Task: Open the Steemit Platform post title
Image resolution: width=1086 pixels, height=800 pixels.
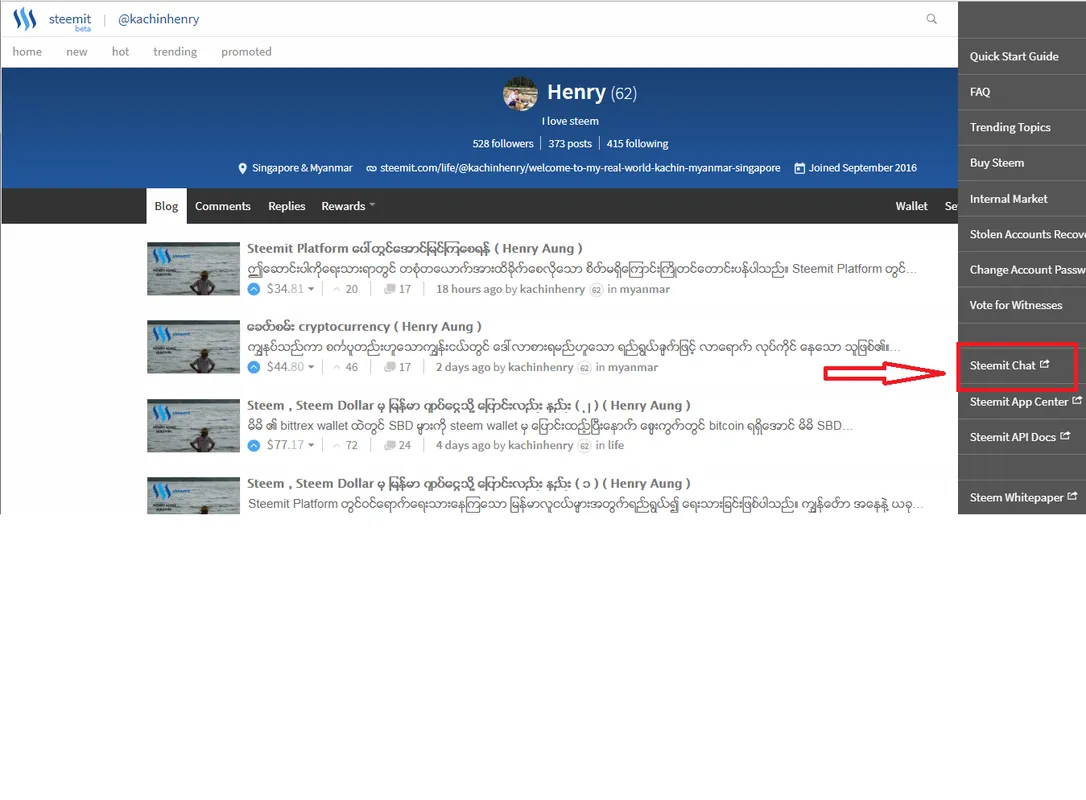Action: 415,249
